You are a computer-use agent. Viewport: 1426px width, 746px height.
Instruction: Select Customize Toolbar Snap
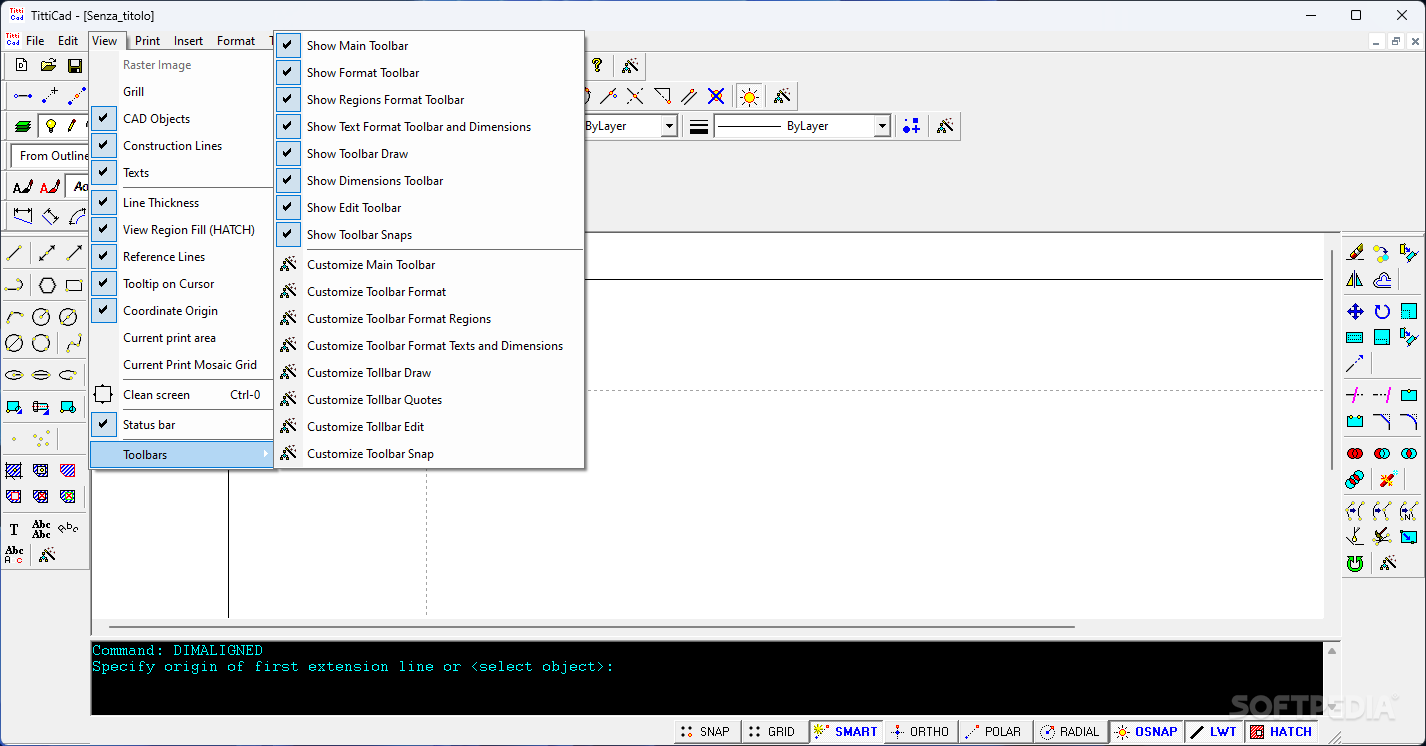click(429, 454)
